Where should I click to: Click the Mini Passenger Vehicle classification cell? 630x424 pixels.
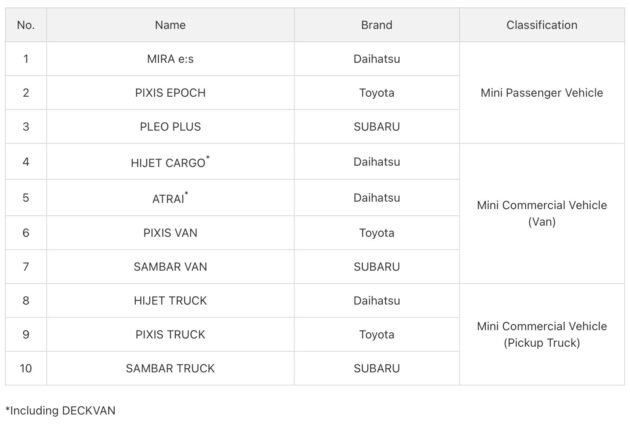click(542, 93)
